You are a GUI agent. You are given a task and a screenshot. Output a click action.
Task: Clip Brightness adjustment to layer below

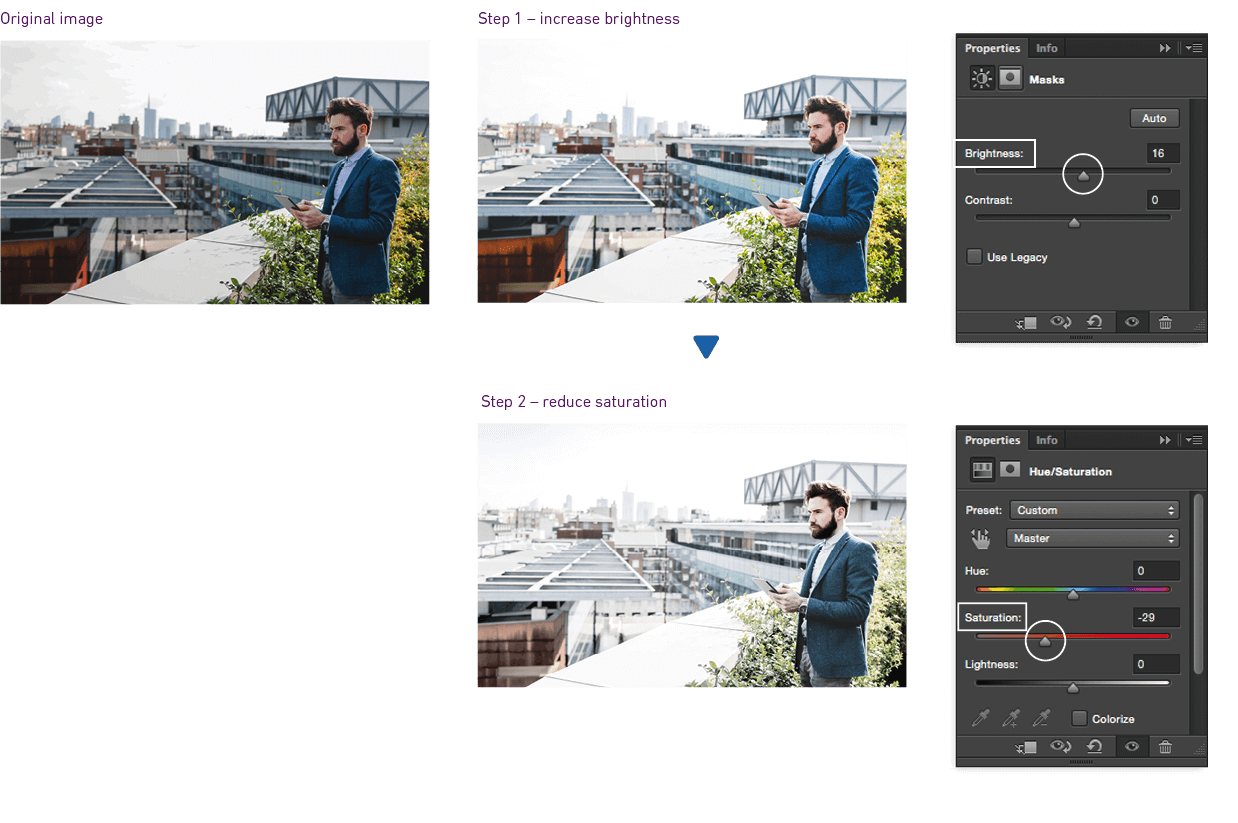click(1026, 322)
